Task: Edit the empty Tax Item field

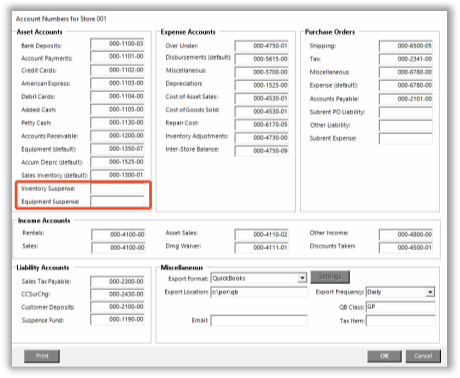Action: 400,321
